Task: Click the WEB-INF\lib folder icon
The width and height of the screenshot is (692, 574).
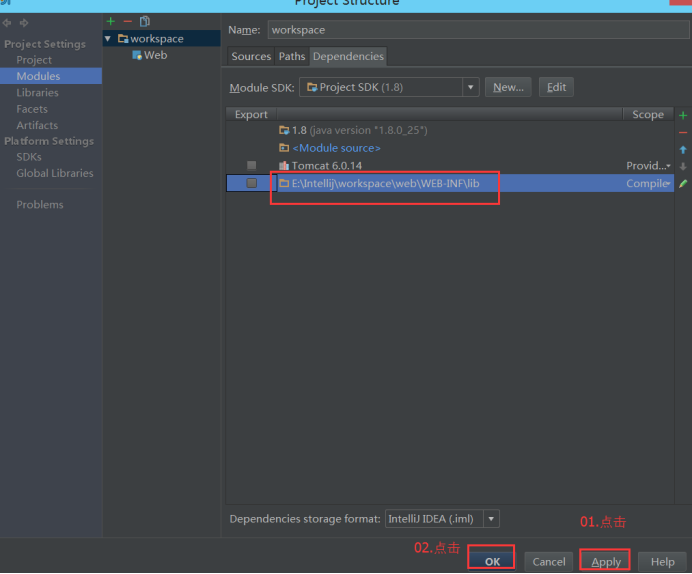Action: click(284, 183)
